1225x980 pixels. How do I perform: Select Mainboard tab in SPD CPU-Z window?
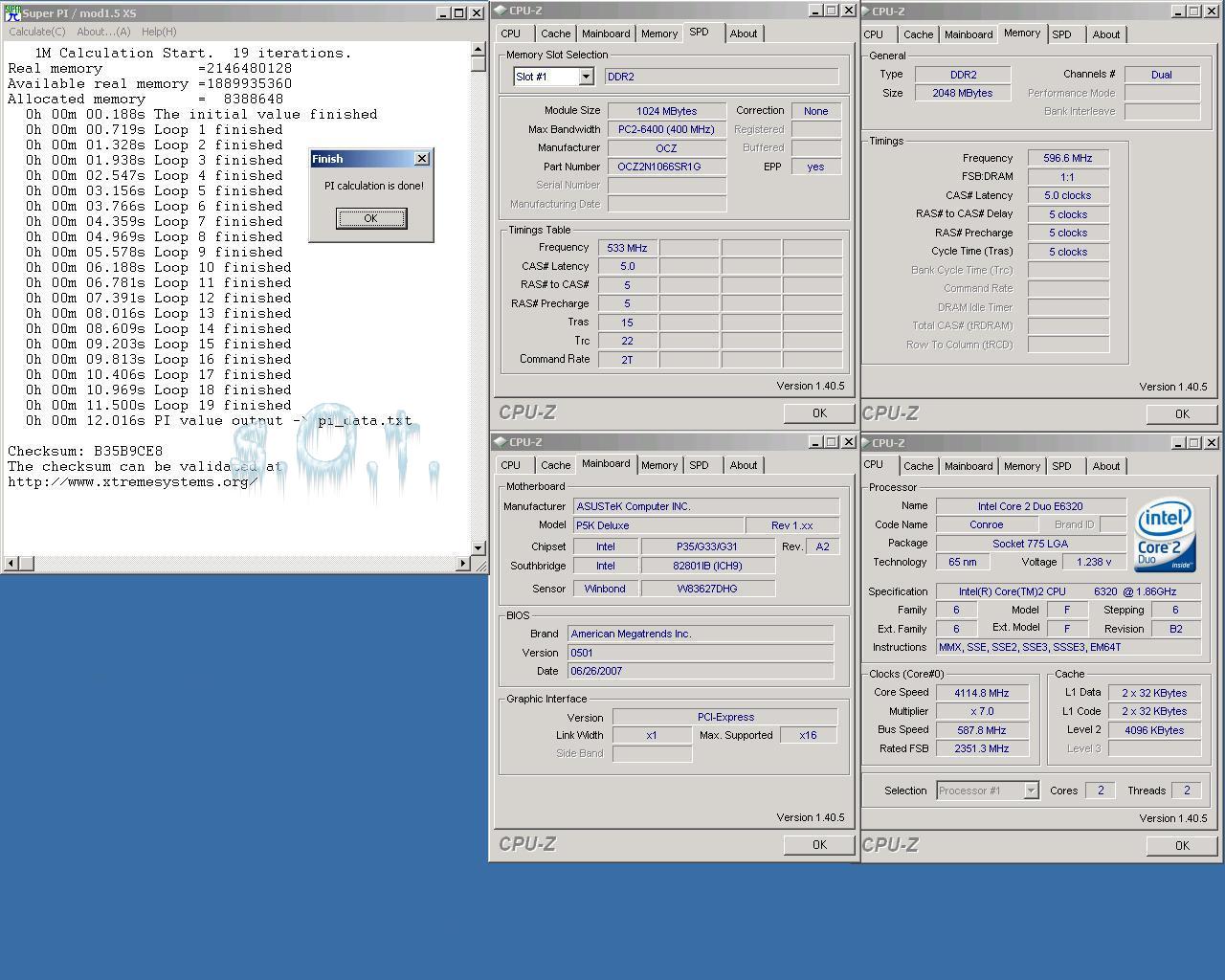[x=606, y=33]
